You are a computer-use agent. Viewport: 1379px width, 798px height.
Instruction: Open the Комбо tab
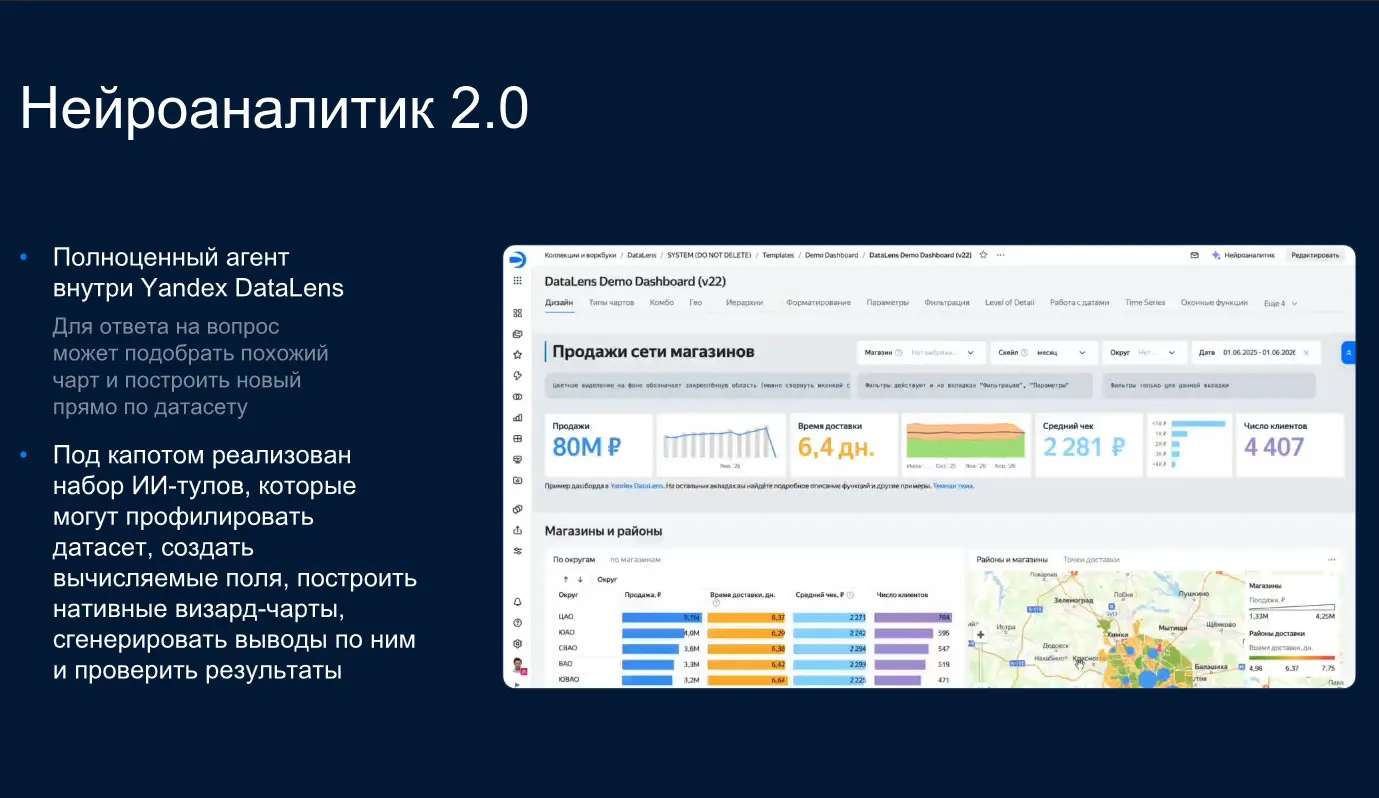(661, 302)
